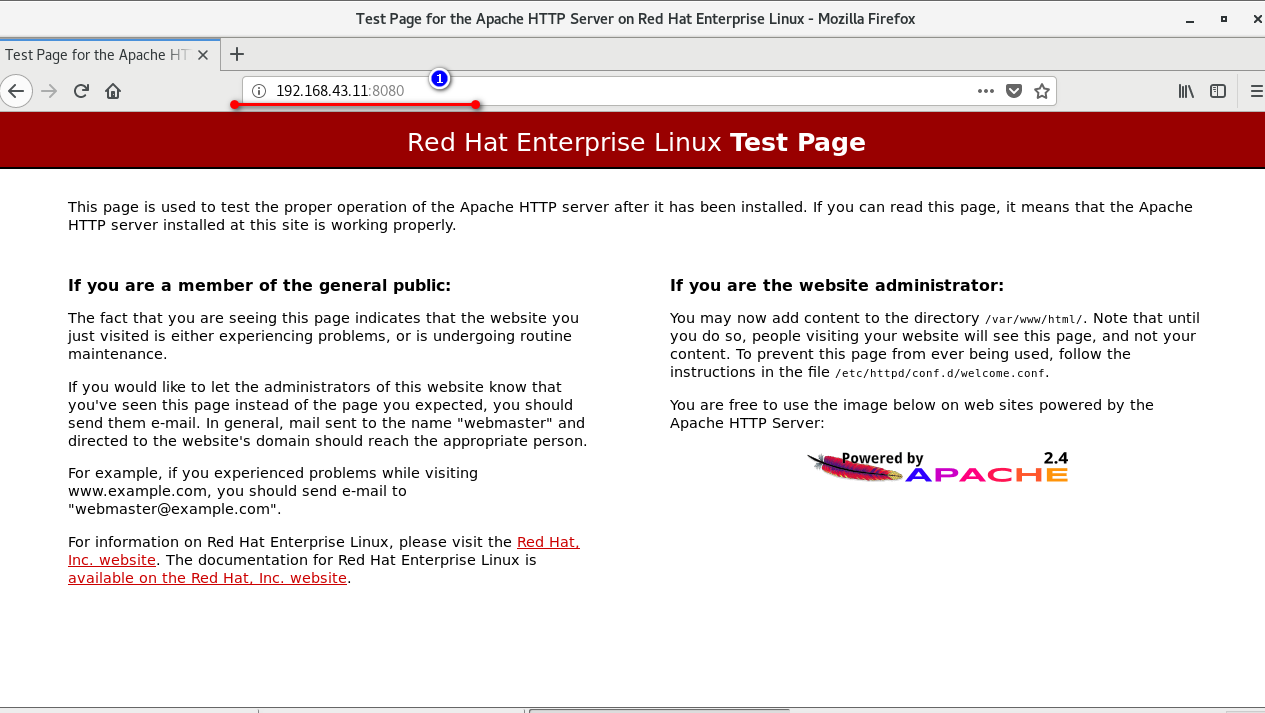Focus the address bar showing 192.168.43.11:8080
Viewport: 1265px width, 713px height.
coord(648,91)
